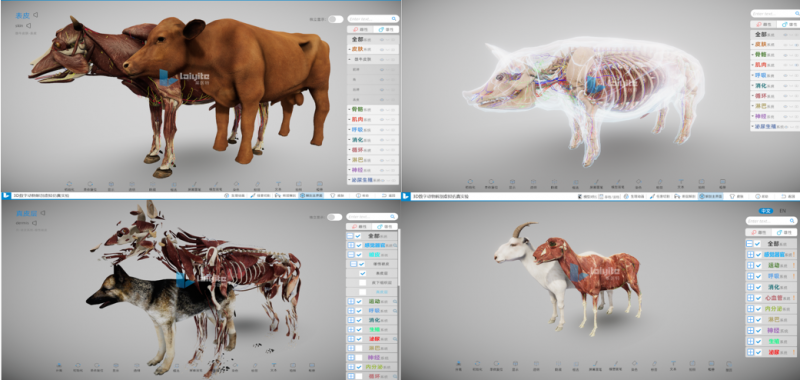Switch the 独立显示 toggle in dog view
800x380 pixels.
[335, 217]
